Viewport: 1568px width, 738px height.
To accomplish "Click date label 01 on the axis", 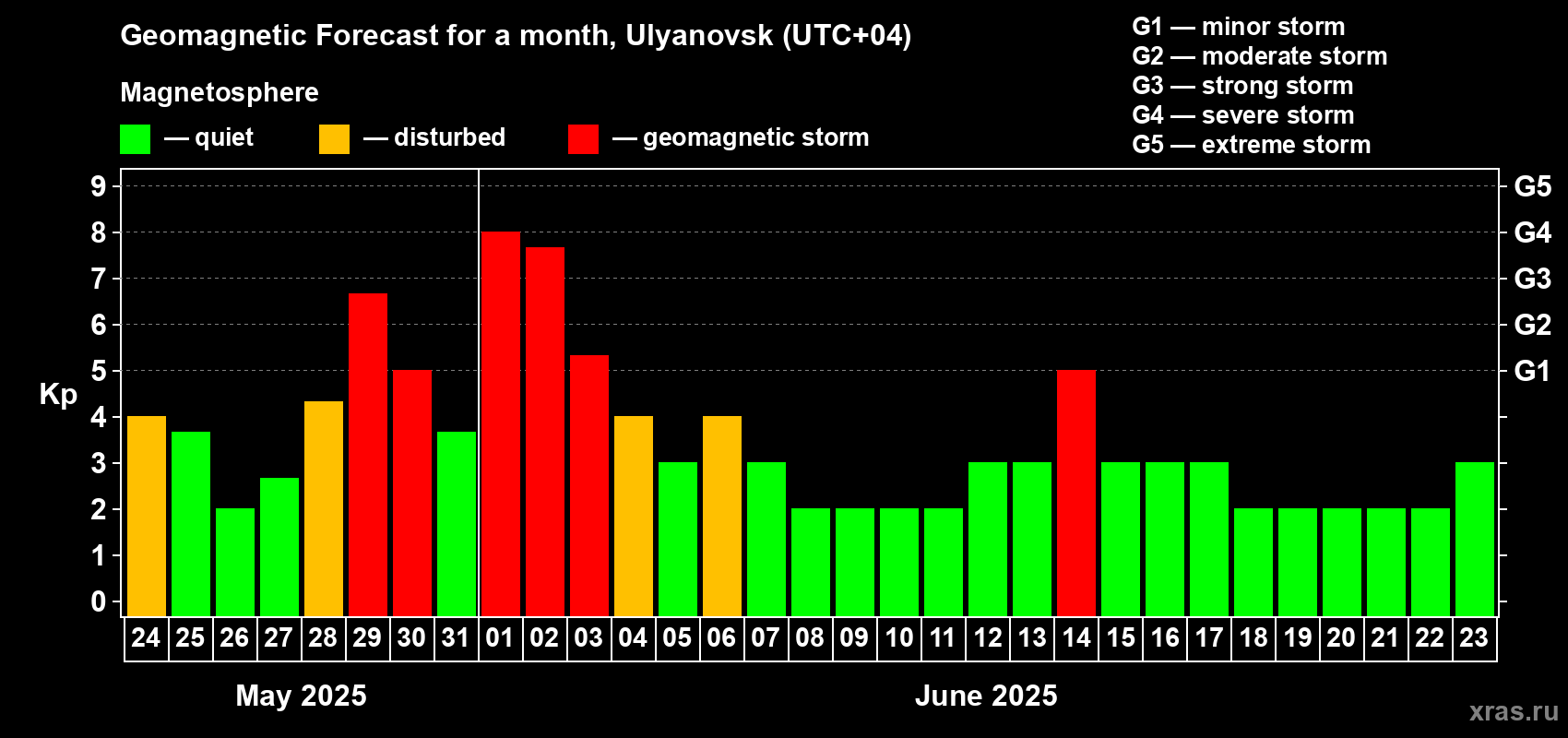I will click(x=500, y=637).
